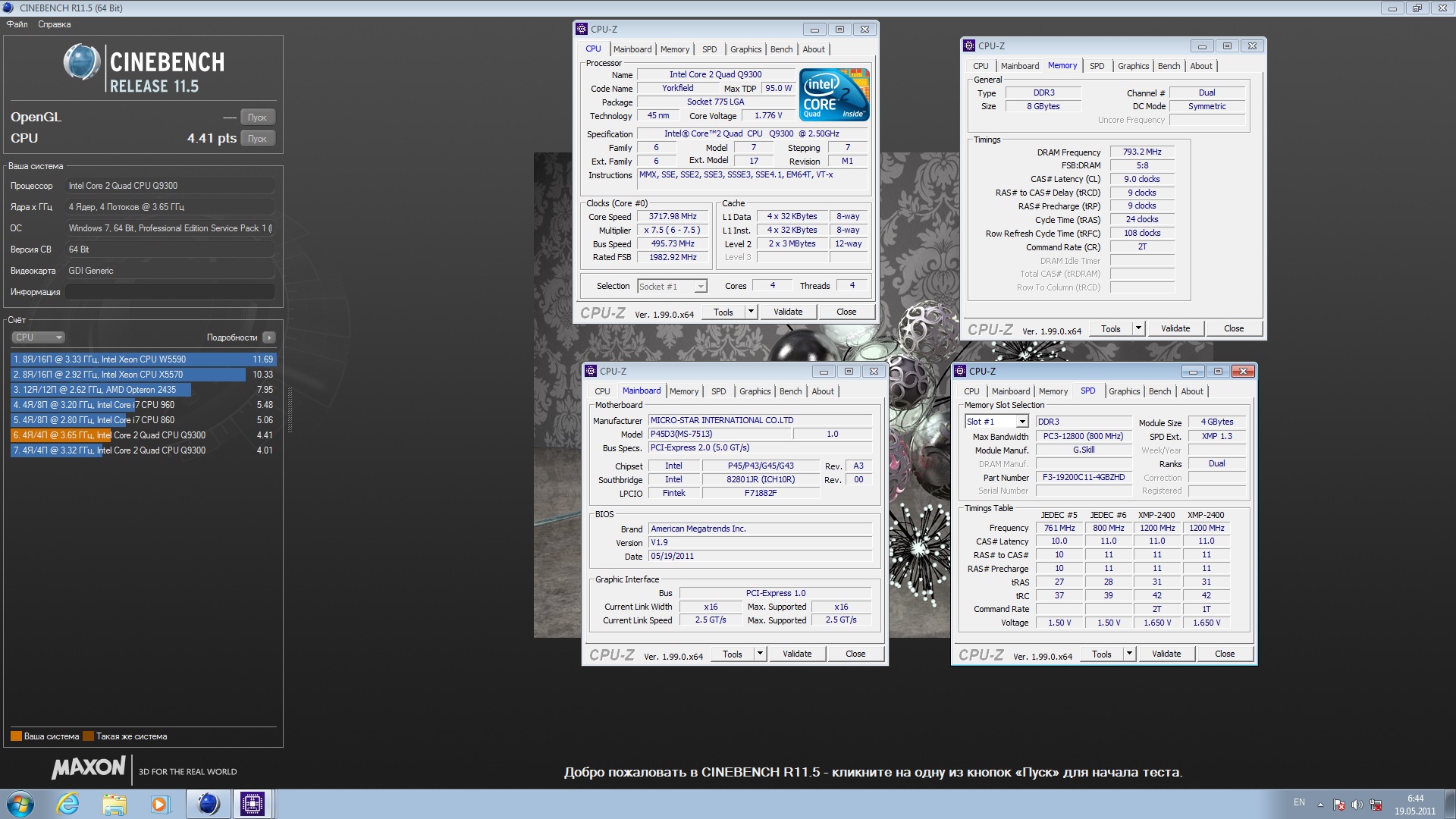Switch to Cinebench taskbar icon
Image resolution: width=1456 pixels, height=819 pixels.
(208, 804)
